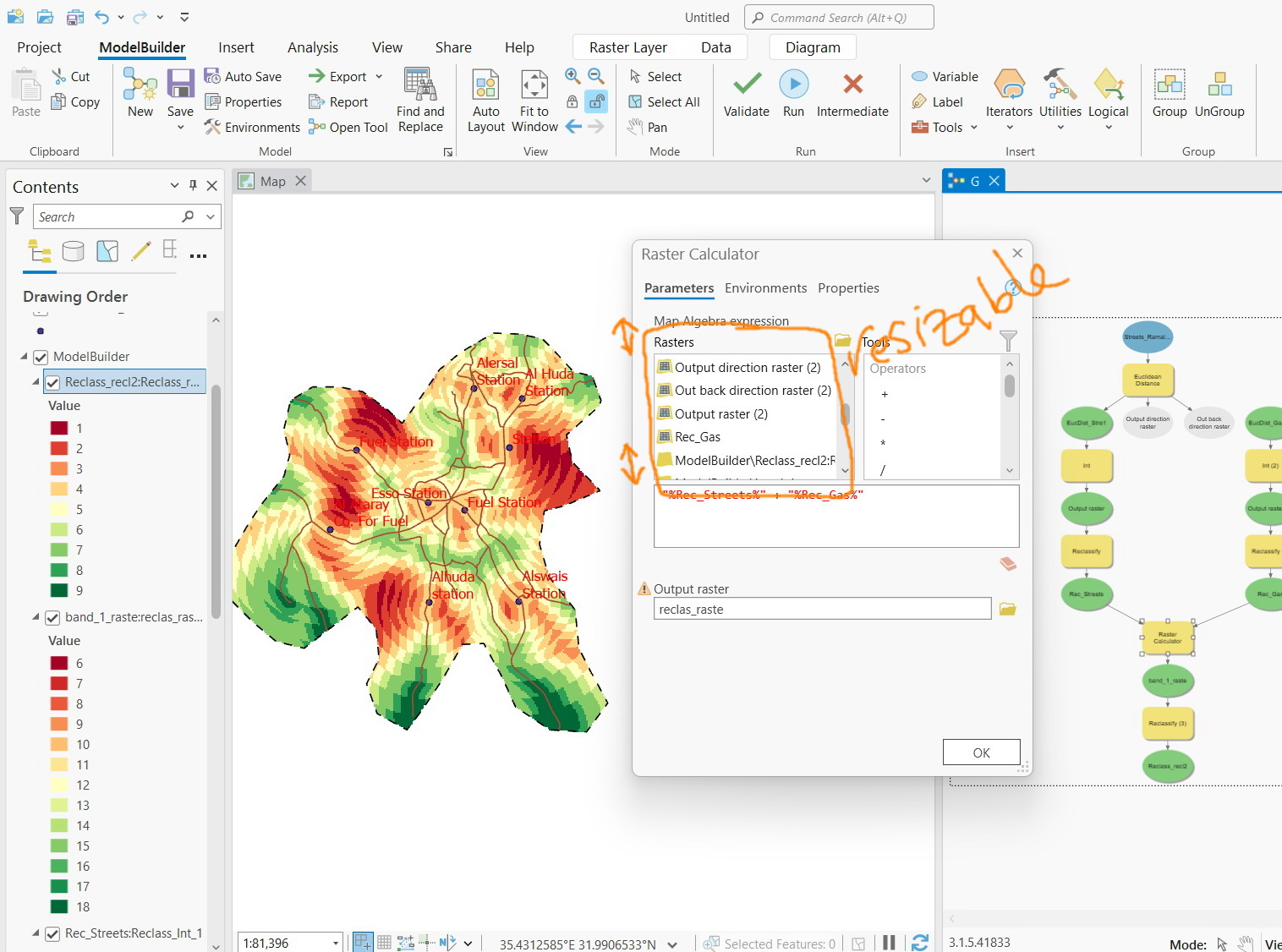This screenshot has height=952, width=1282.
Task: Switch to the Environments tab in Raster Calculator
Action: [765, 288]
